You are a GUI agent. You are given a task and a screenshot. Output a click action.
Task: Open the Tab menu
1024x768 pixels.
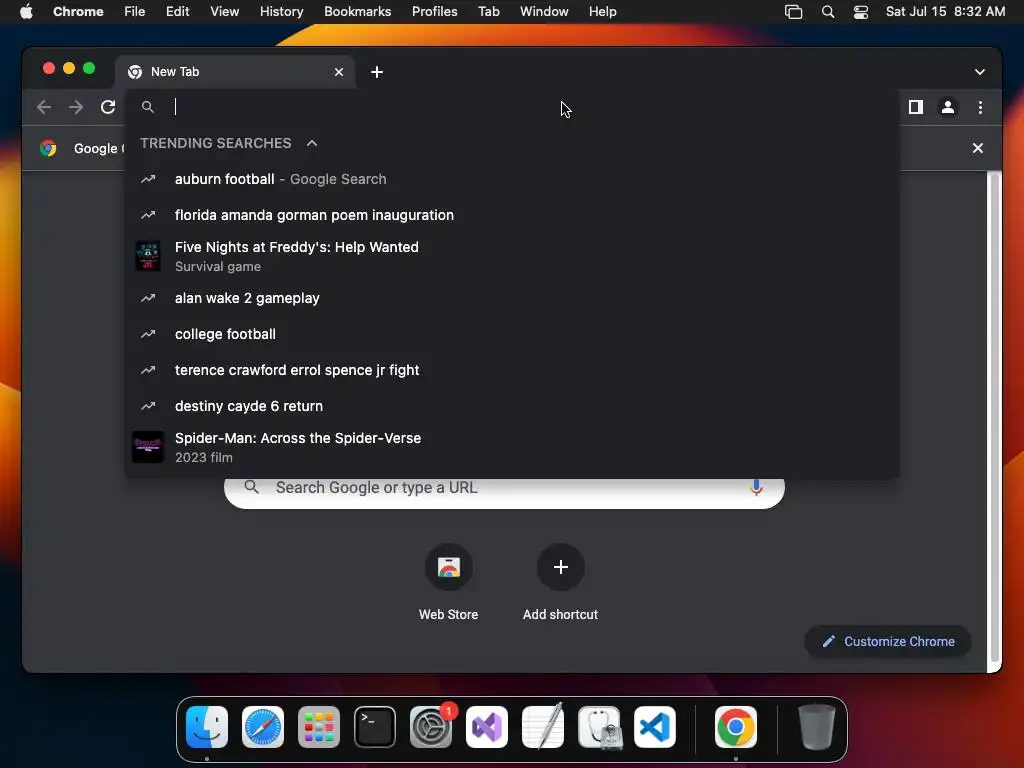pos(488,11)
